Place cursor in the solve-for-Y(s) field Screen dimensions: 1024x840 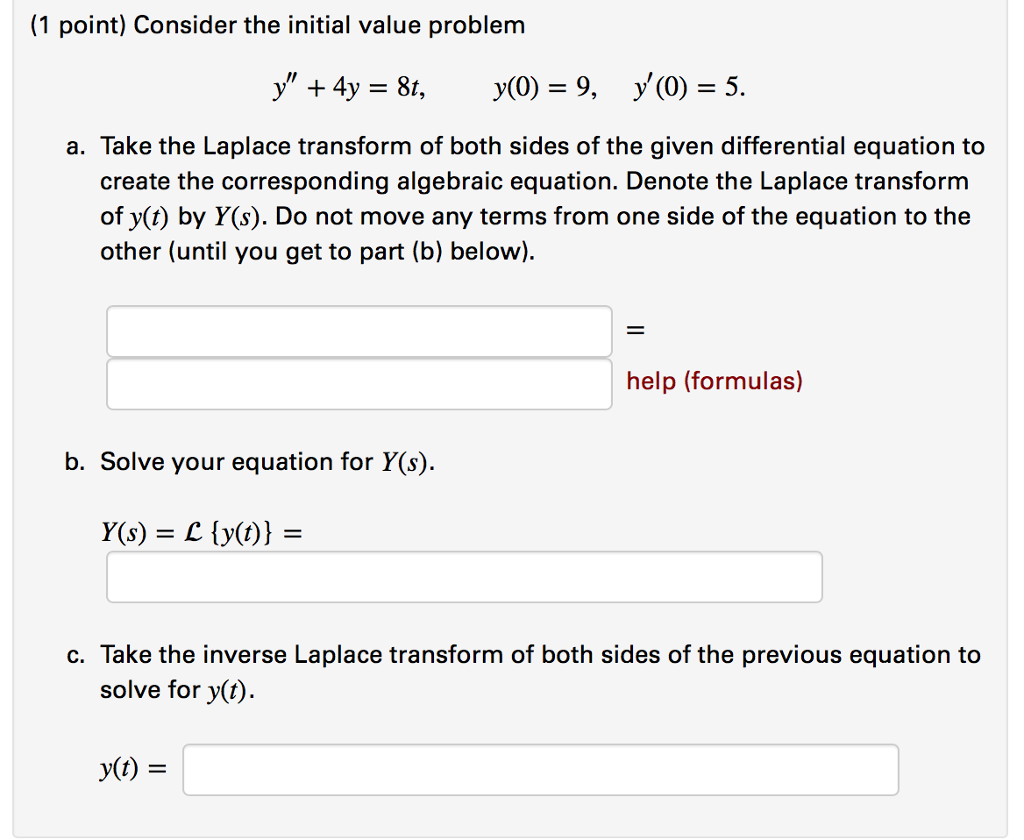click(463, 576)
